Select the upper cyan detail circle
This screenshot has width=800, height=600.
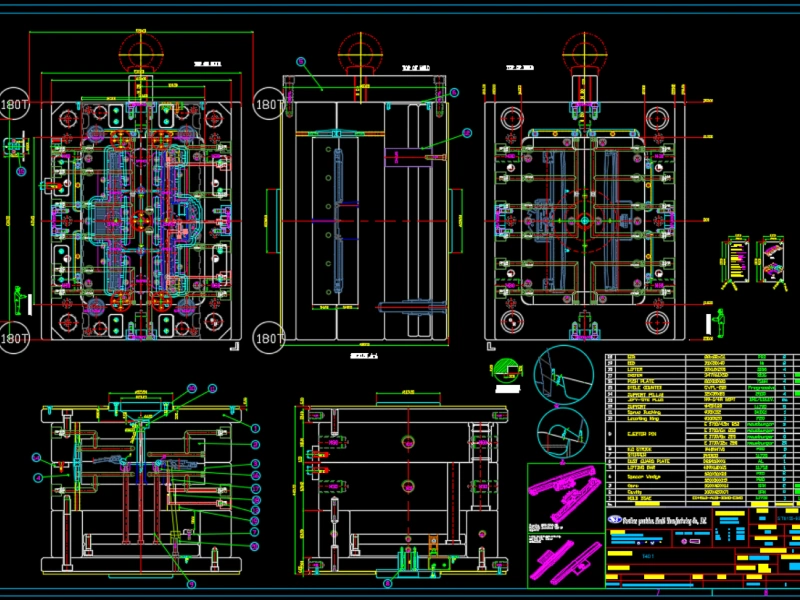(557, 371)
